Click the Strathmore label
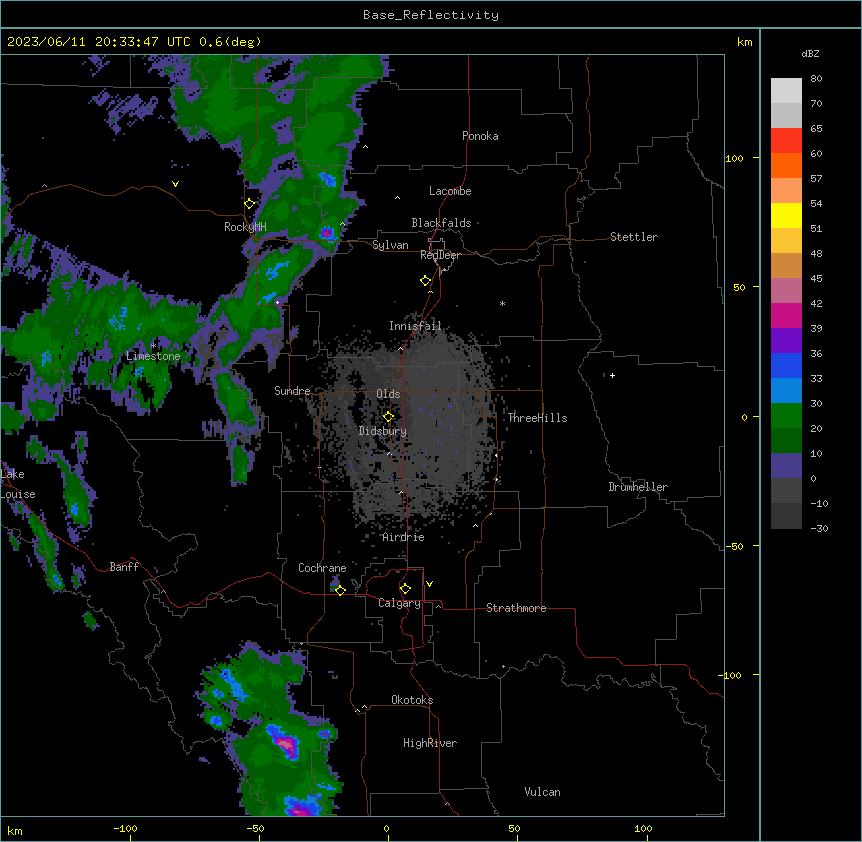 tap(516, 608)
